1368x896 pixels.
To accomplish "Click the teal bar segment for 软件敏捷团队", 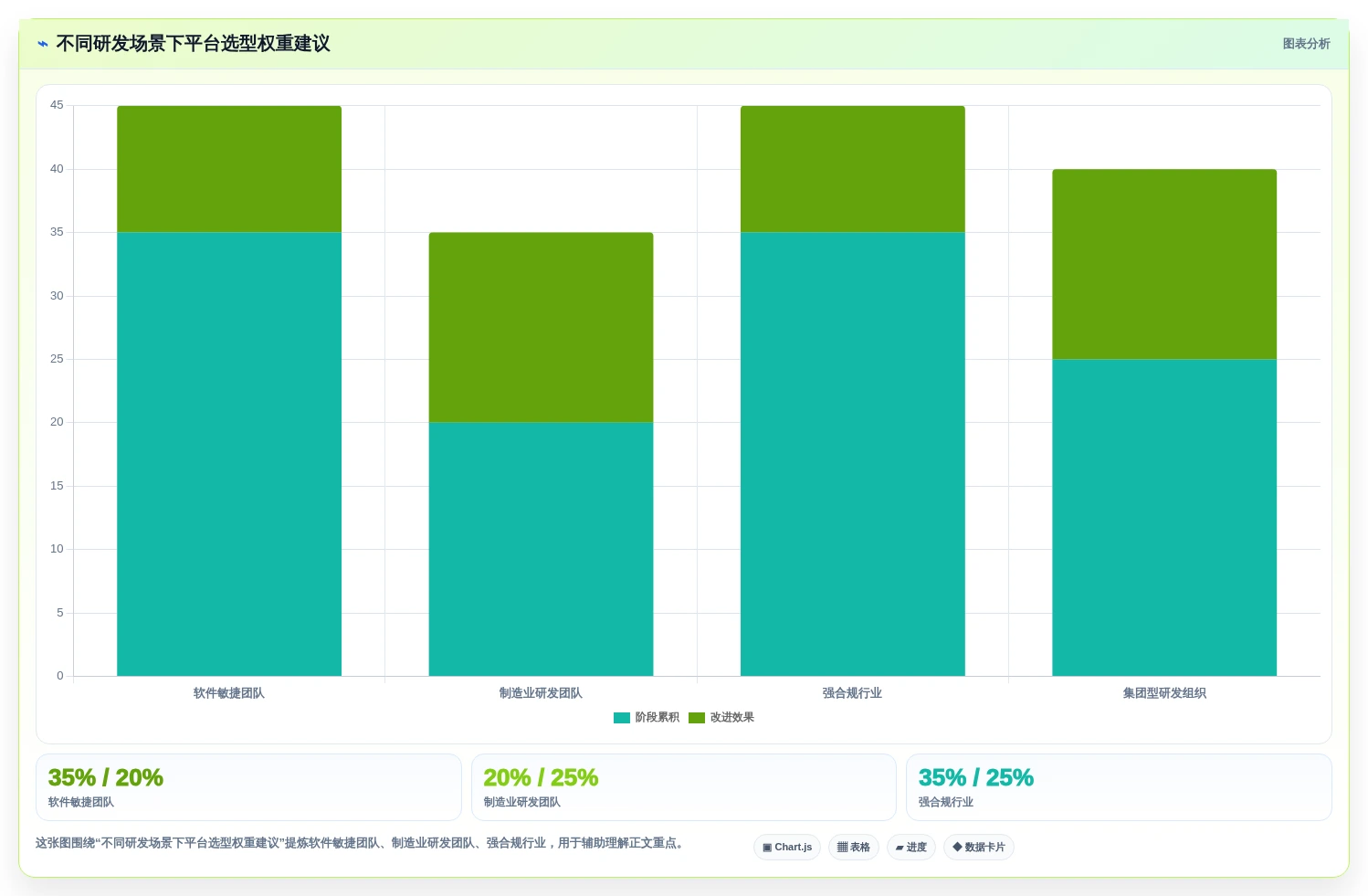I will tap(229, 454).
